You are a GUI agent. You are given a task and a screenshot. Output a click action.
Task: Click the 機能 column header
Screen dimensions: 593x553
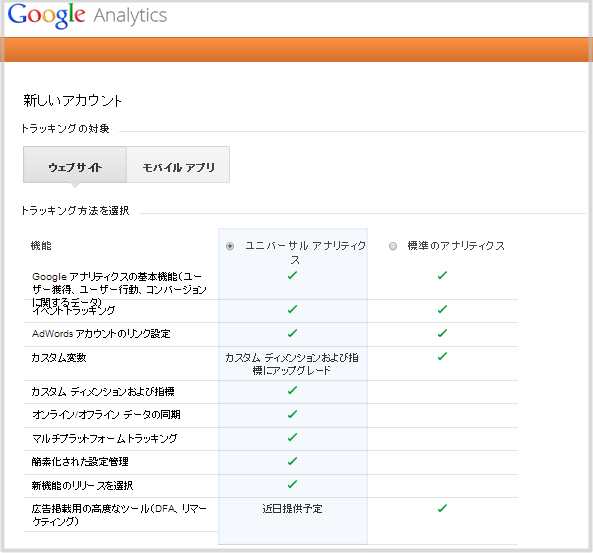point(41,246)
